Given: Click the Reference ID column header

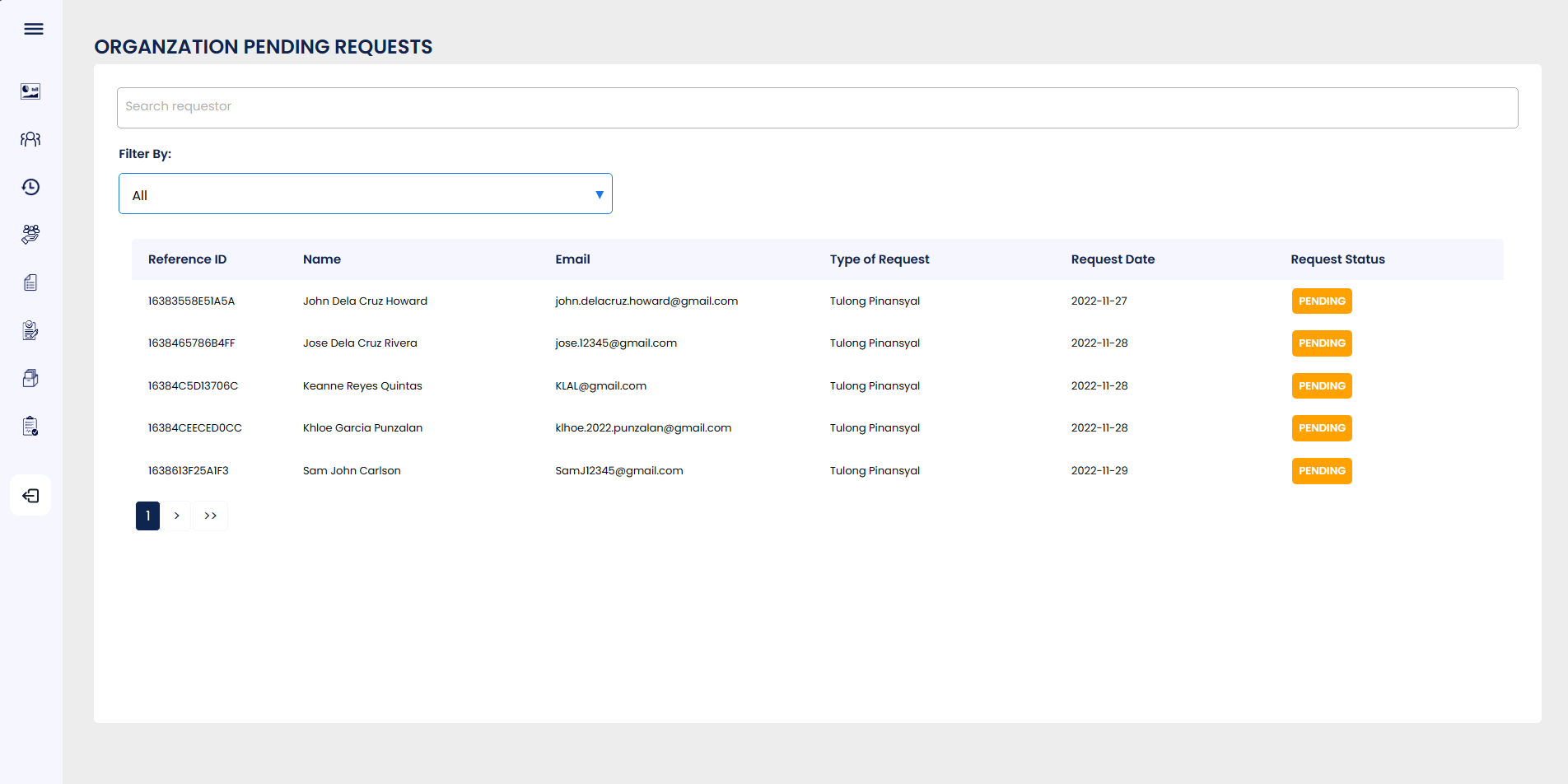Looking at the screenshot, I should point(187,259).
